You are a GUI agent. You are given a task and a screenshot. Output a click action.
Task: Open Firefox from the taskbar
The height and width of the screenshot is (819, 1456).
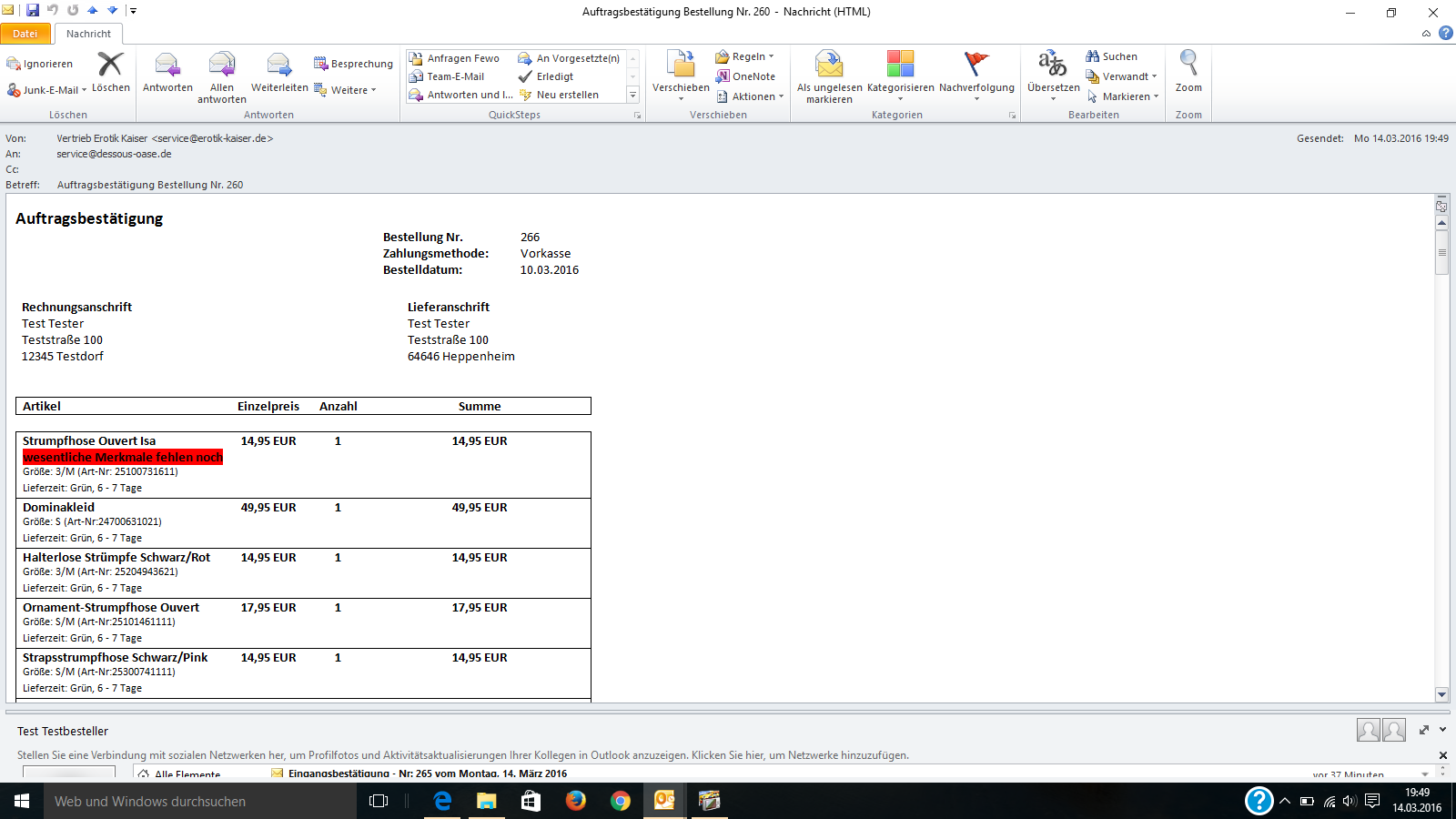tap(575, 801)
